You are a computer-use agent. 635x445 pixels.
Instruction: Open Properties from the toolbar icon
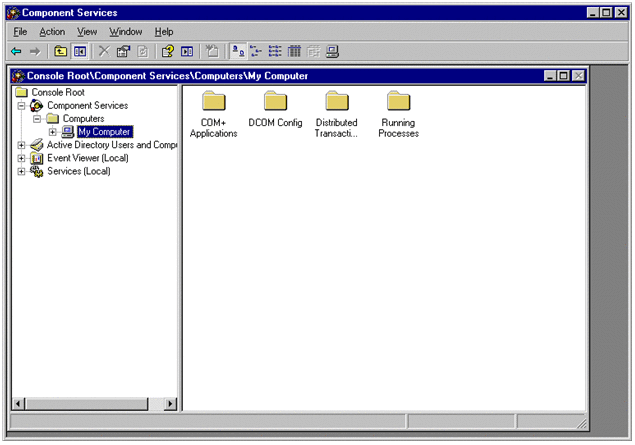(123, 51)
